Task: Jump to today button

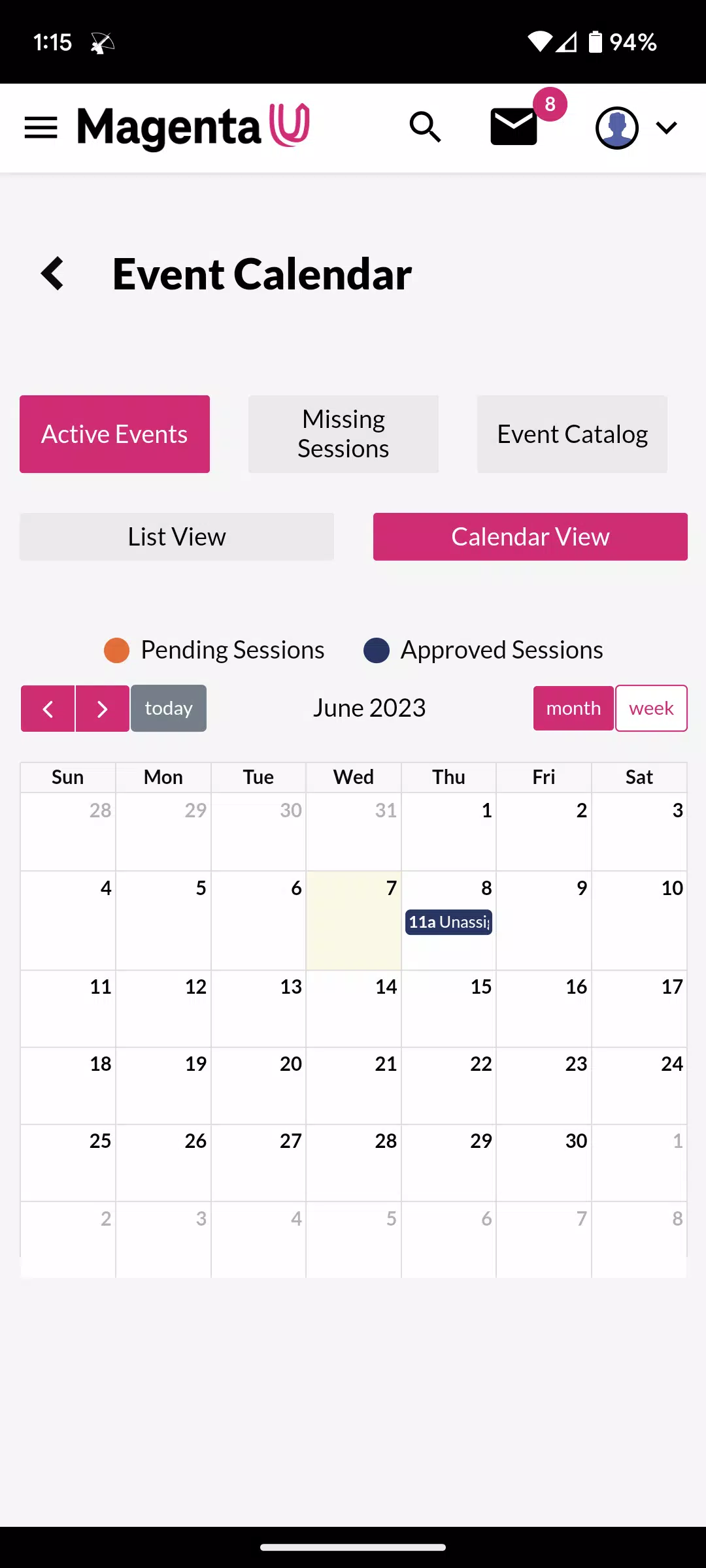Action: click(x=169, y=708)
